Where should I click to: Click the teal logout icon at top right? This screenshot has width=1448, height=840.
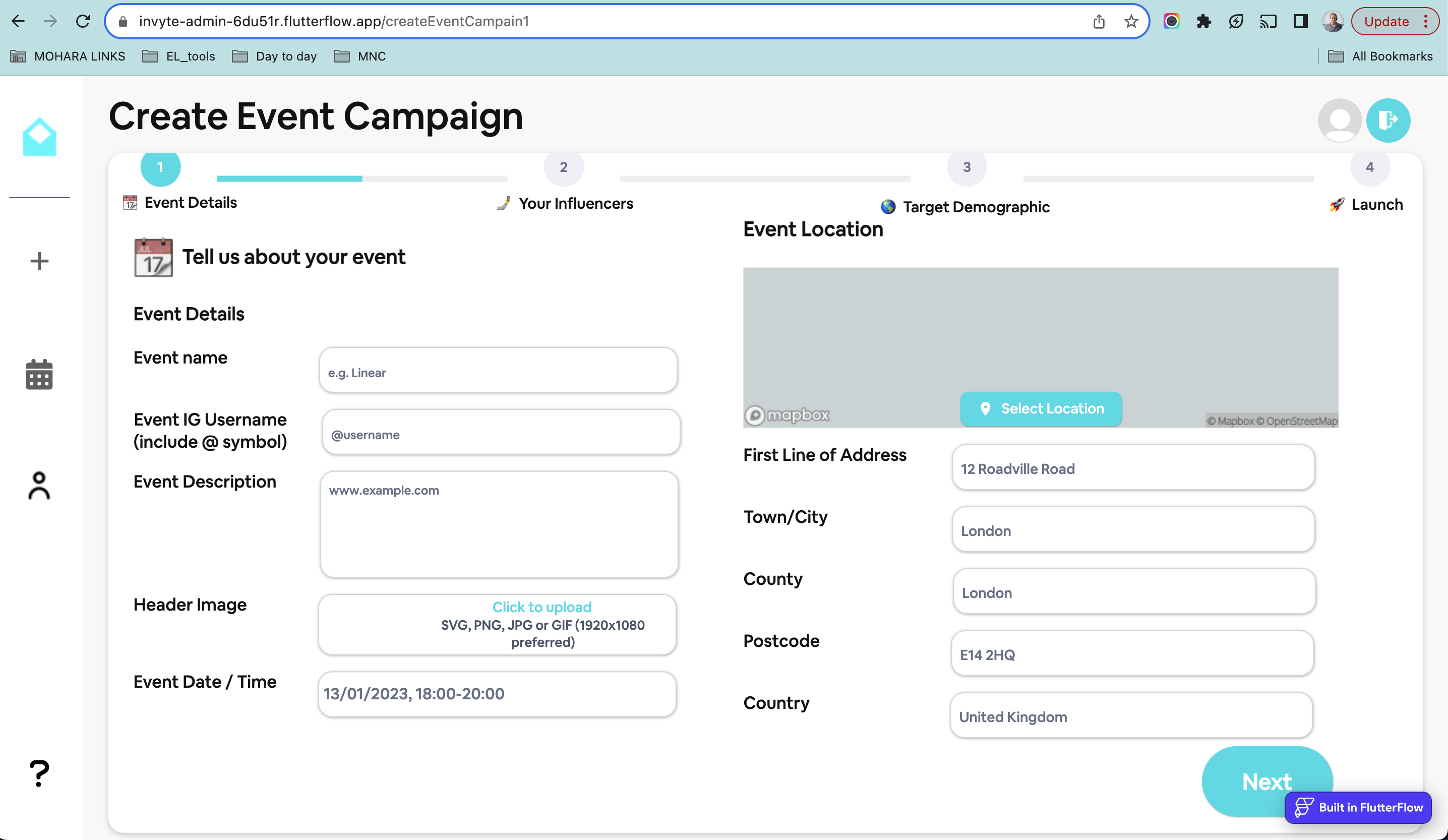click(1388, 120)
